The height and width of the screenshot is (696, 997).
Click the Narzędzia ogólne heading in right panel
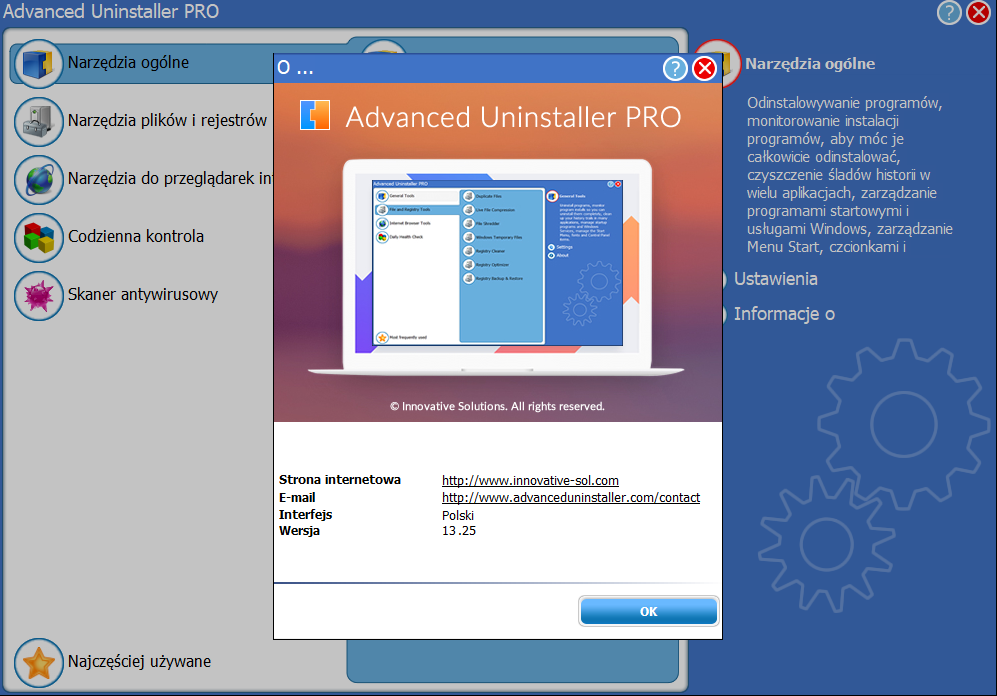(x=810, y=64)
